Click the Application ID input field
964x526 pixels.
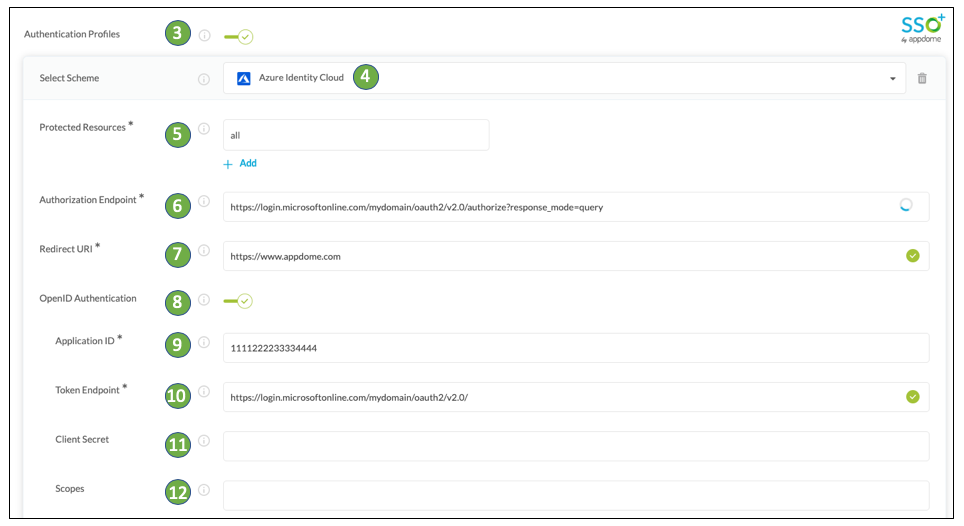576,348
